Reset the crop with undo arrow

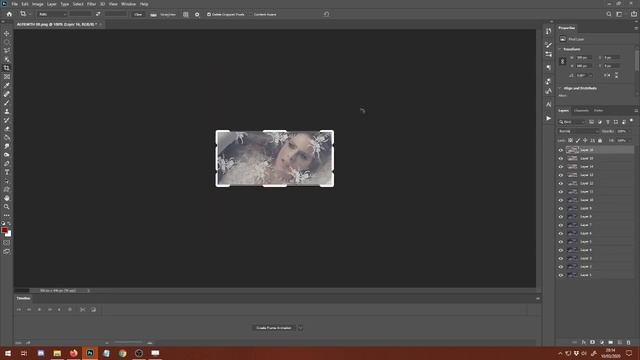(326, 14)
